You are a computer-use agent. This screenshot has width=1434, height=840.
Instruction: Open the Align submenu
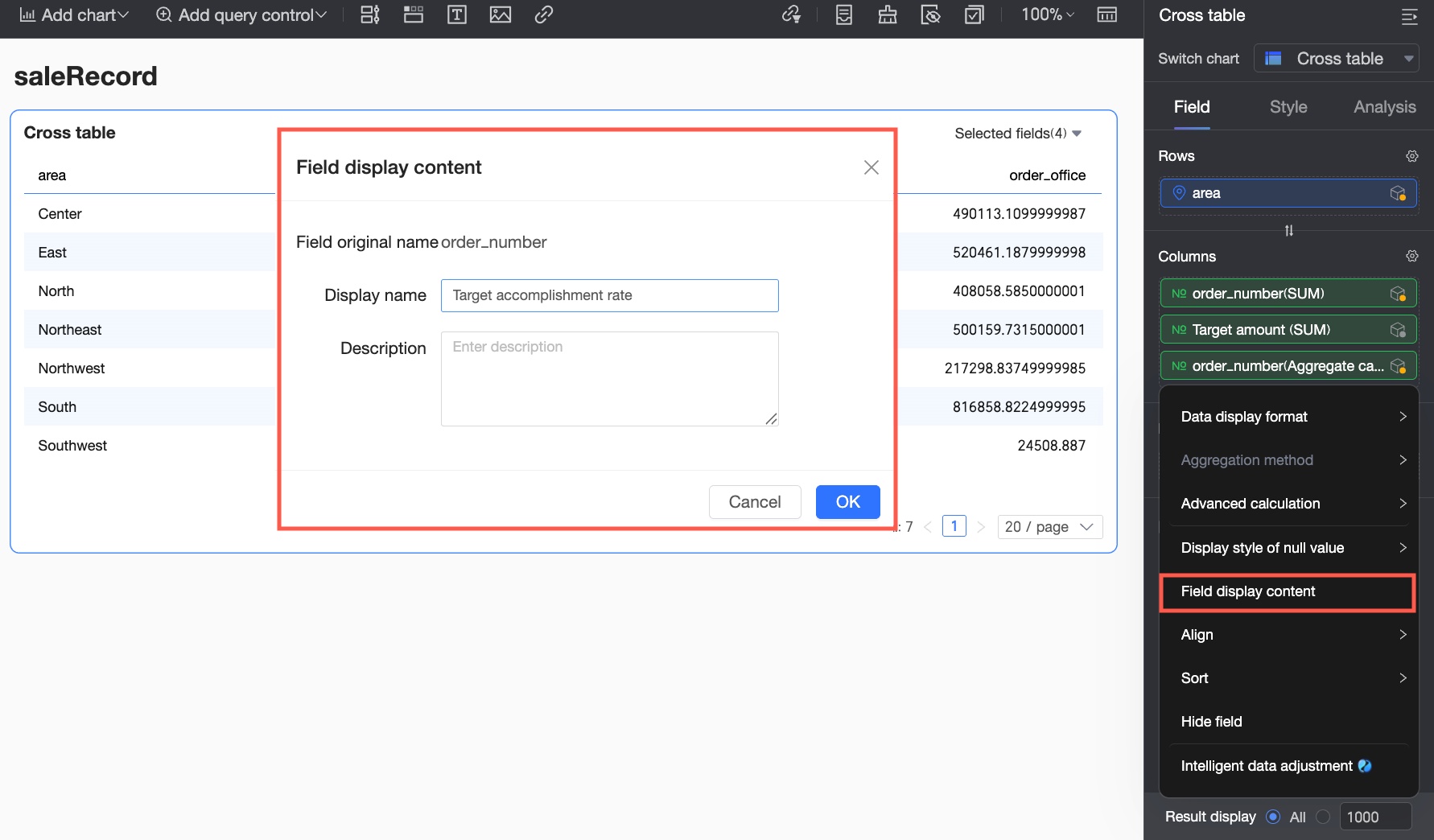click(1288, 635)
